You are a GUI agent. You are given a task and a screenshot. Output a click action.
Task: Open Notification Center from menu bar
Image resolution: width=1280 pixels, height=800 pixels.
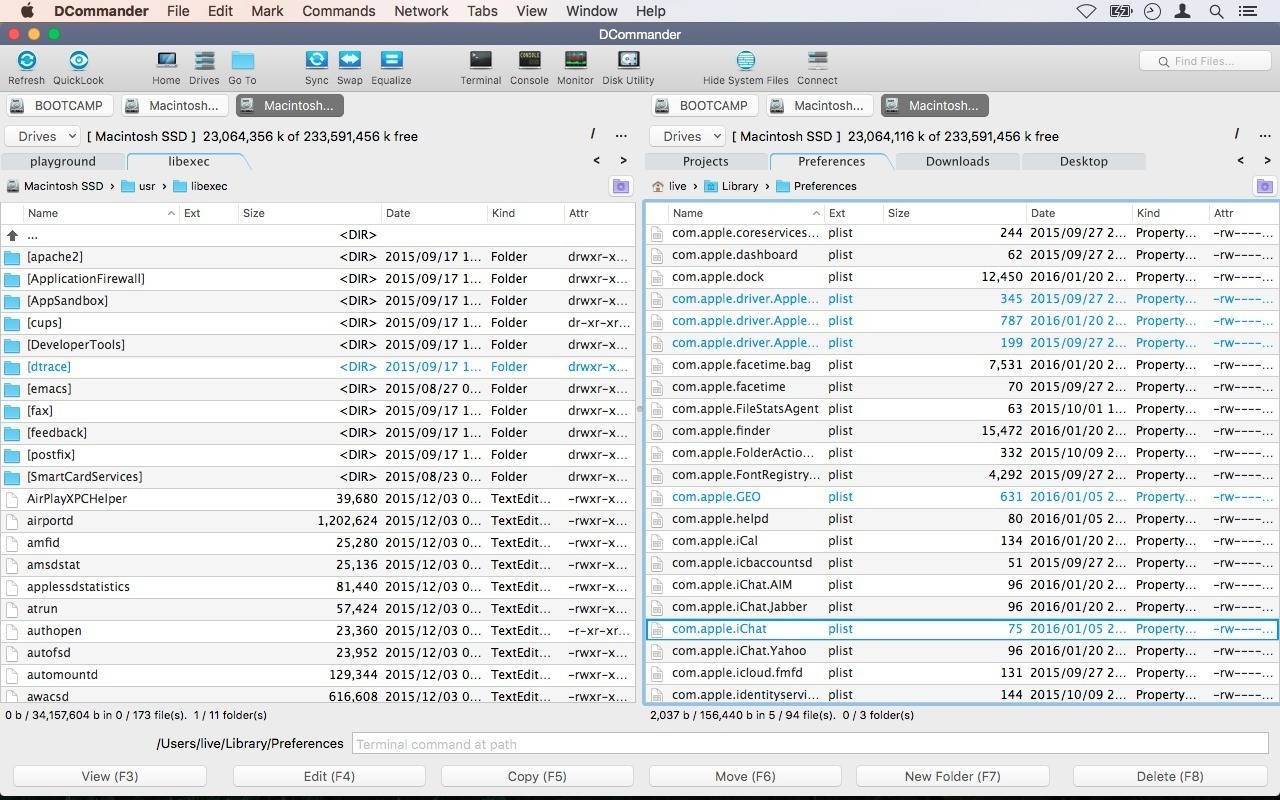1247,11
